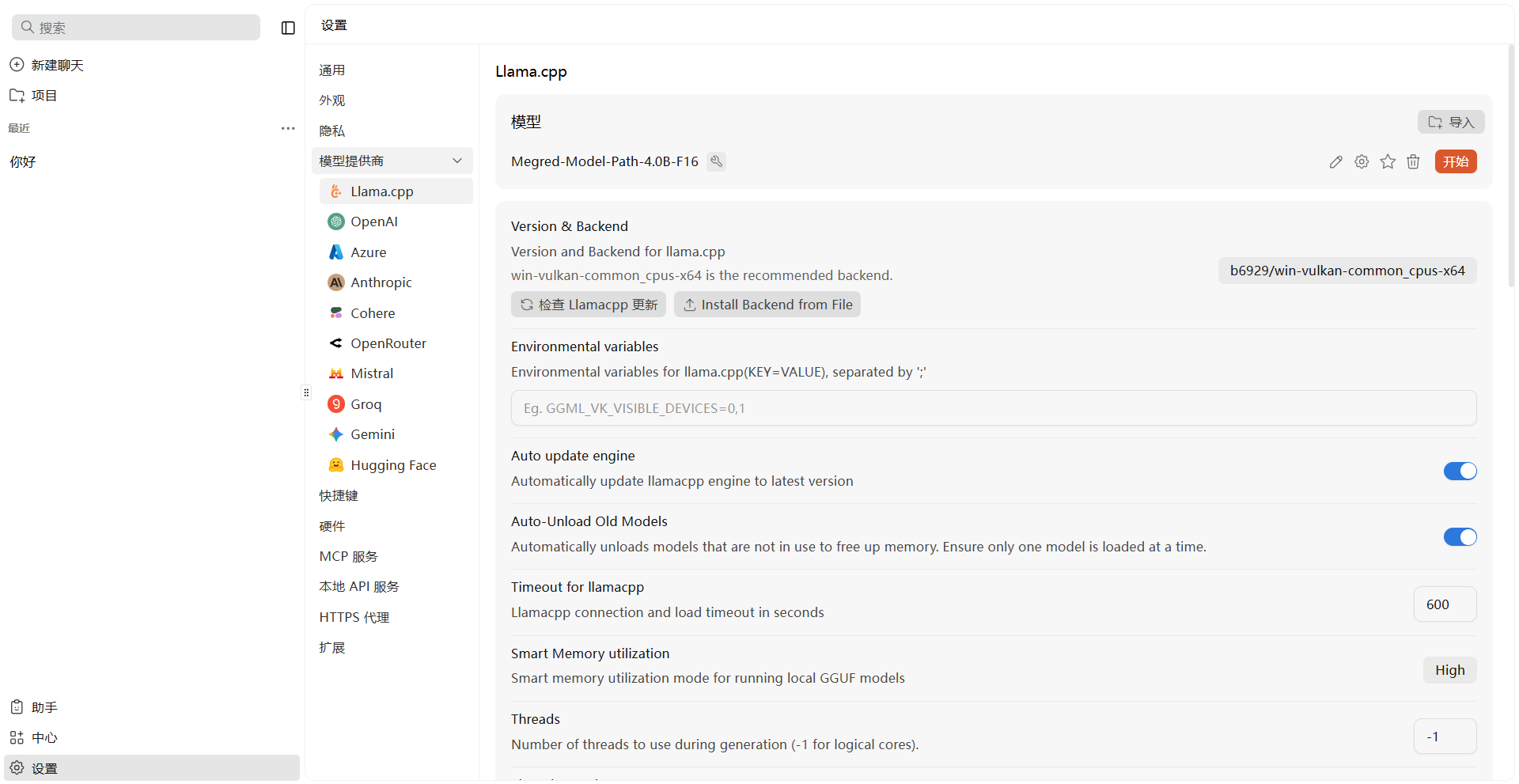Open the 本地 API 服务 settings
Screen dimensions: 1519x784
click(359, 586)
